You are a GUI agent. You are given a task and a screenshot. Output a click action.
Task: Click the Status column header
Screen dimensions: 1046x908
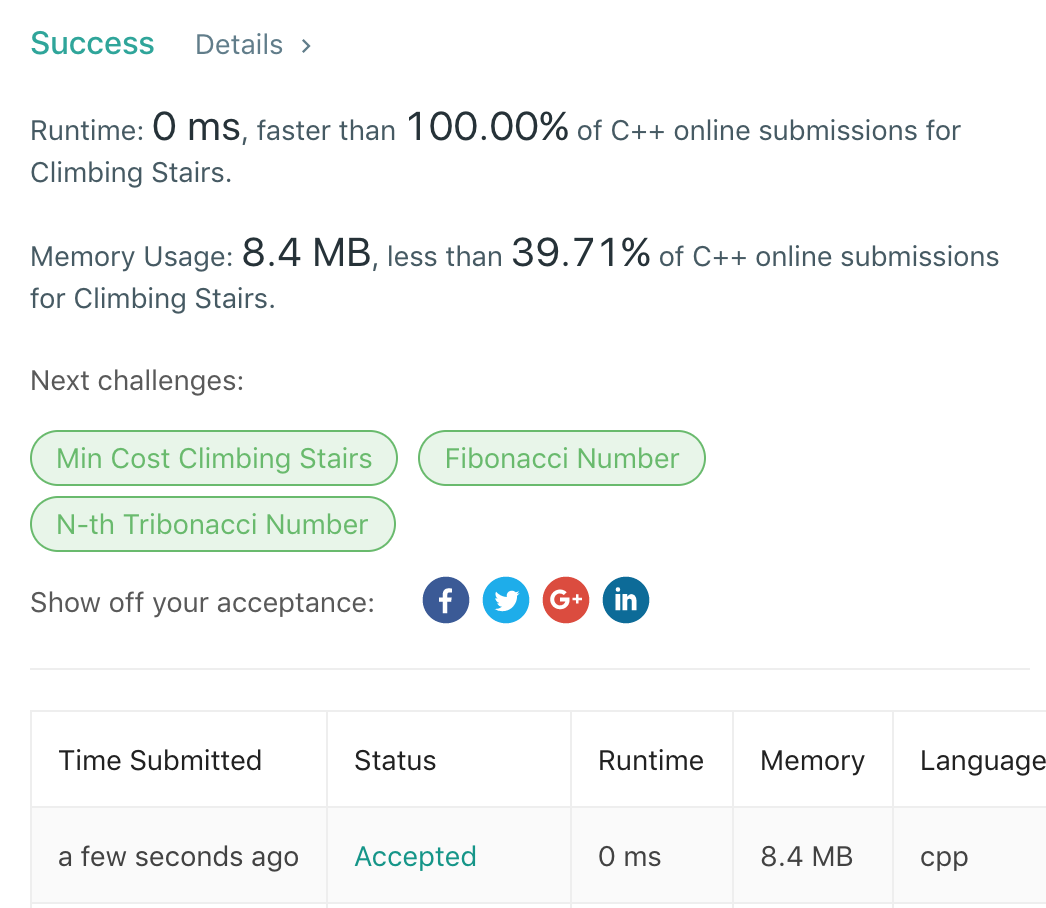pos(395,760)
